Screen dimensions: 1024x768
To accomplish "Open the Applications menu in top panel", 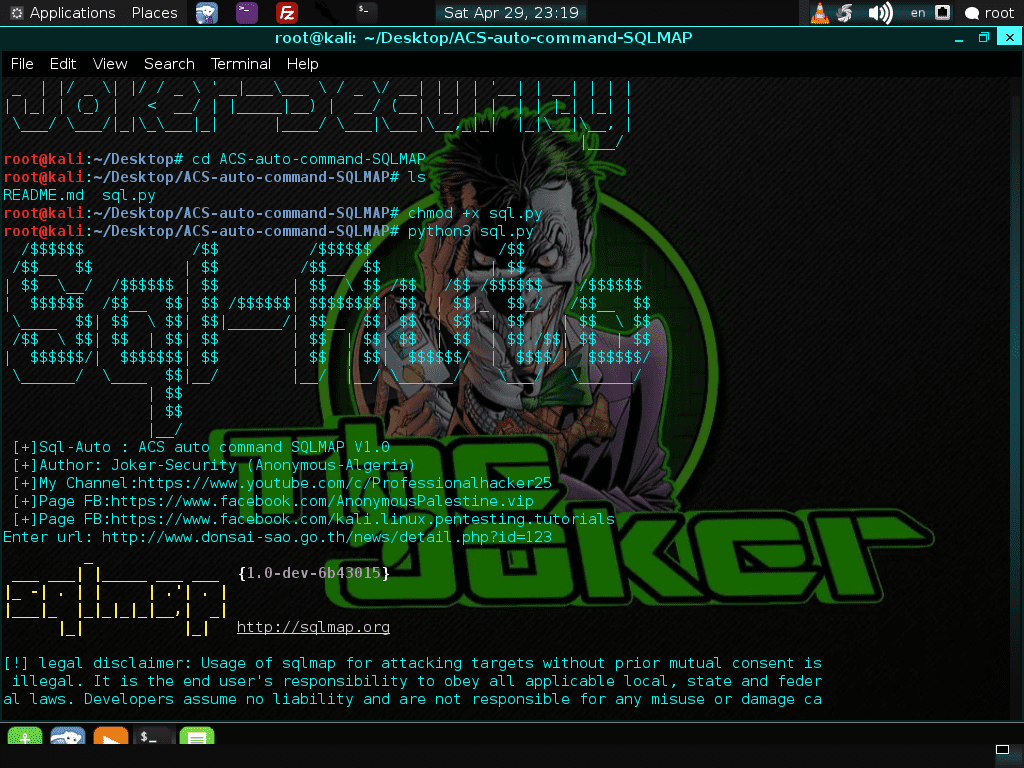I will [62, 13].
